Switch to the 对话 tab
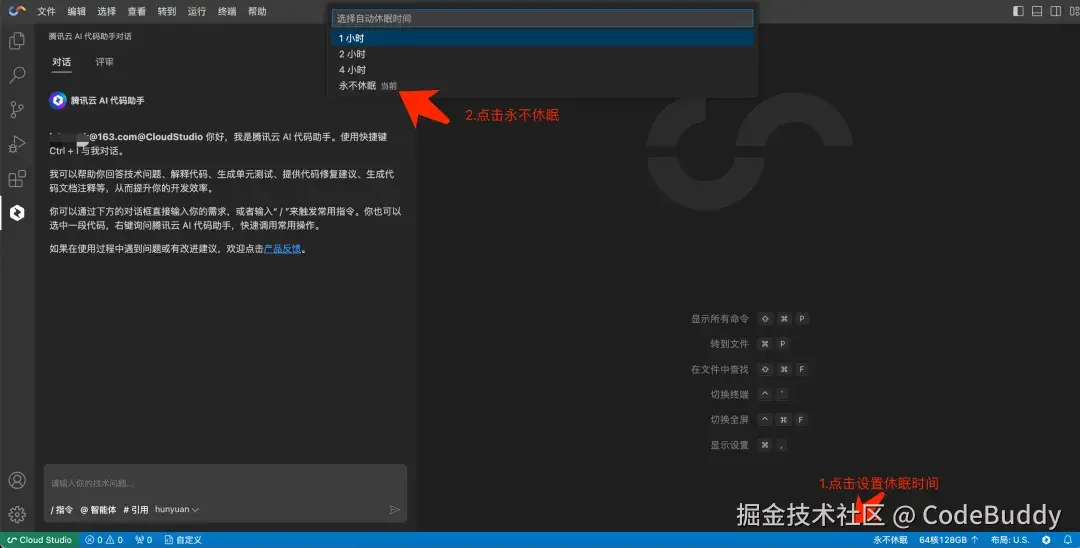The height and width of the screenshot is (548, 1080). click(x=61, y=62)
